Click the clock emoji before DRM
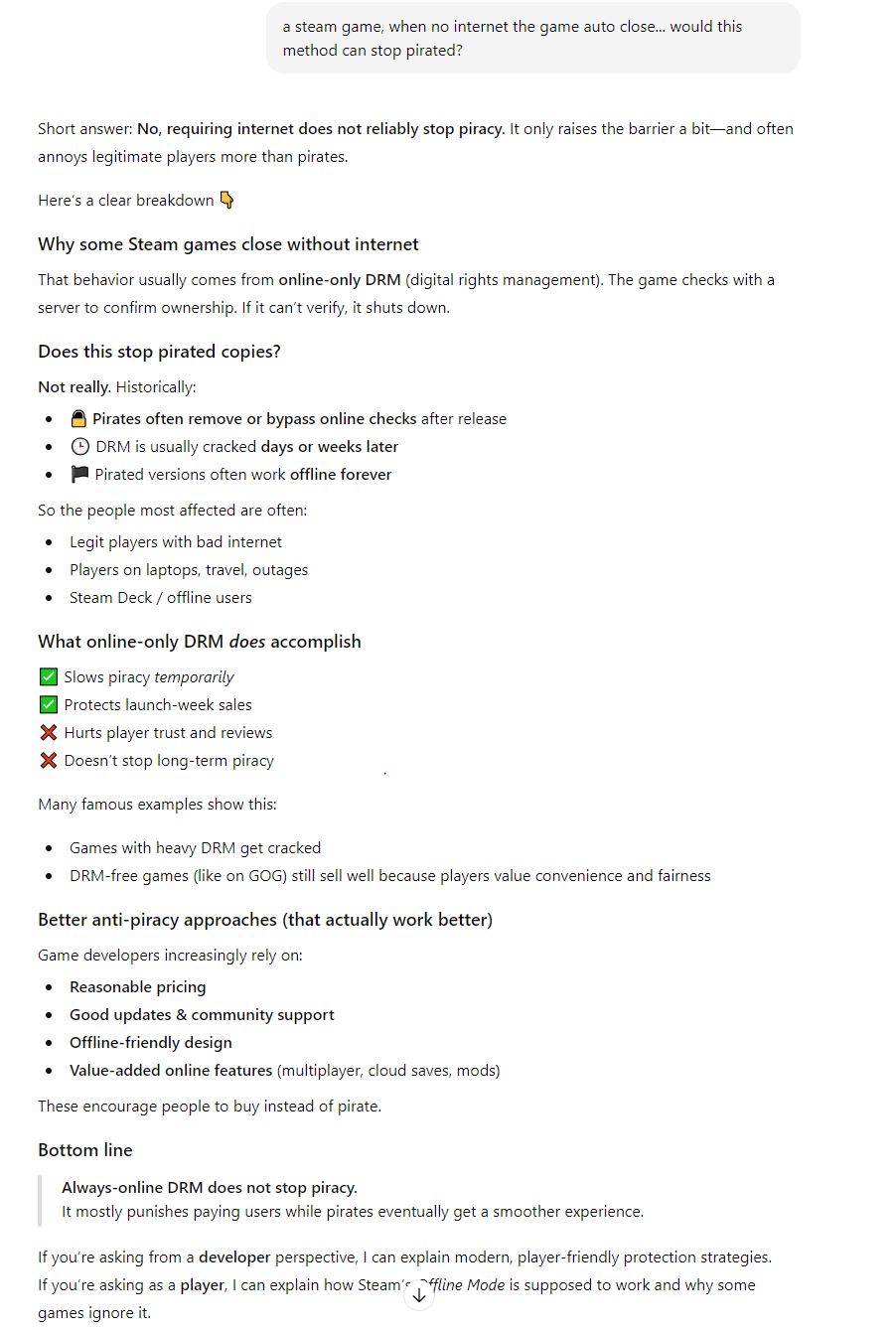This screenshot has height=1330, width=896. tap(79, 446)
